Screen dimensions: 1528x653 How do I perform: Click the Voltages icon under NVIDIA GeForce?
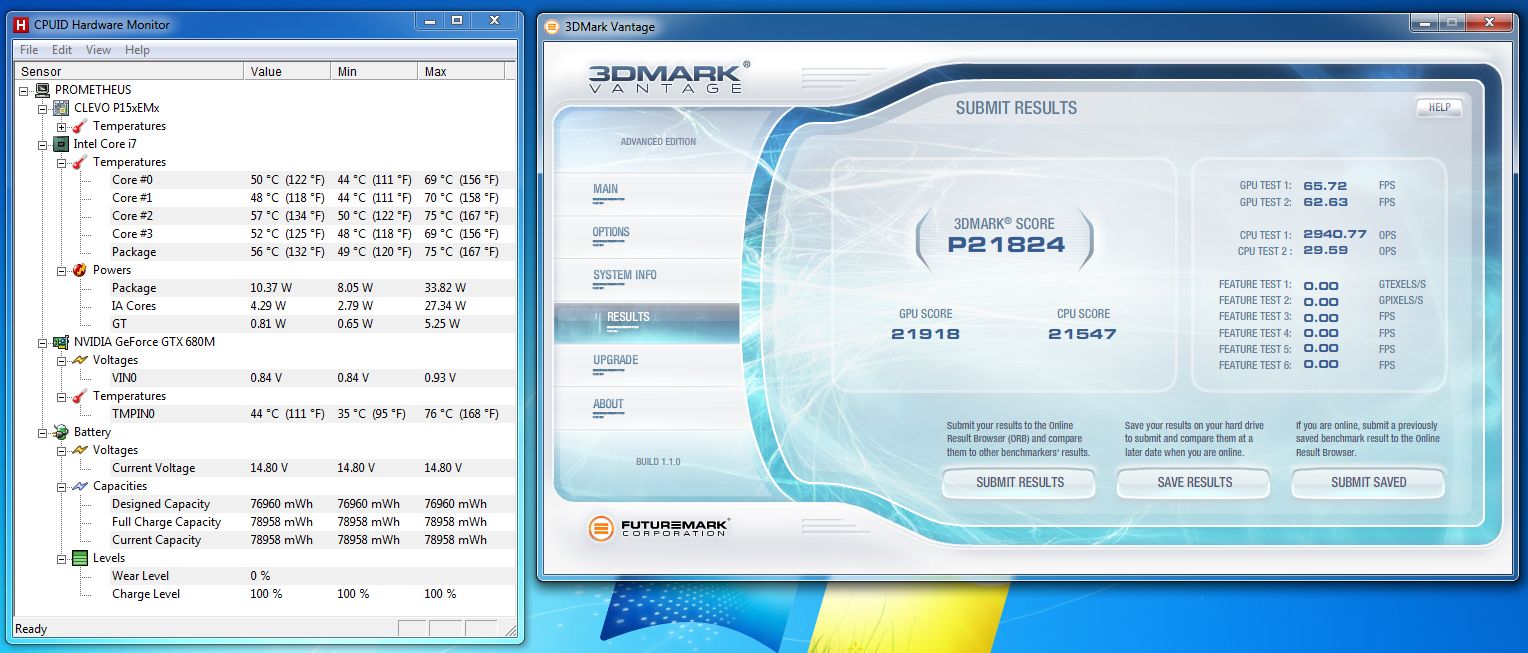[80, 360]
